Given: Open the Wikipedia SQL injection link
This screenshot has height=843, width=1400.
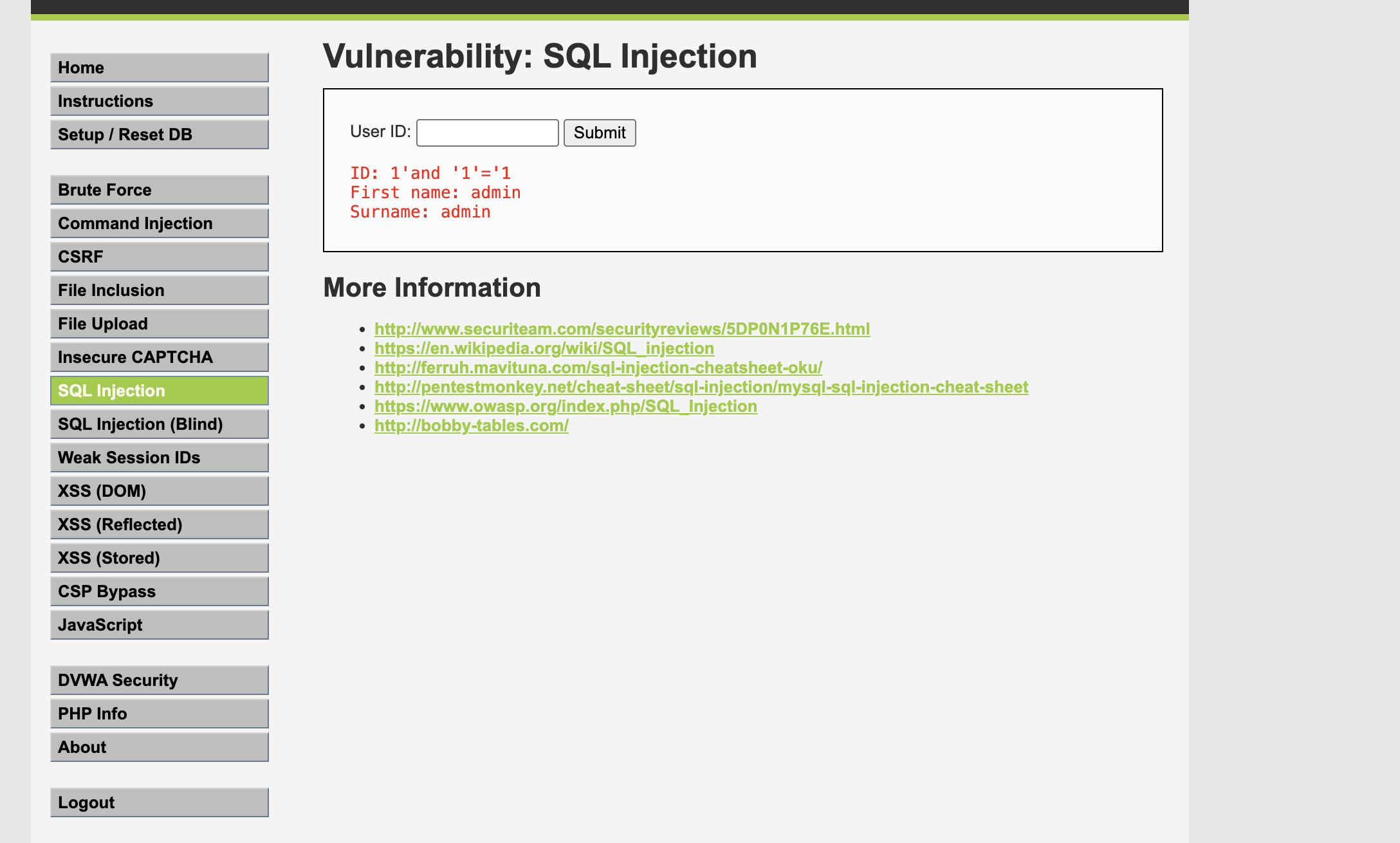Looking at the screenshot, I should tap(544, 348).
